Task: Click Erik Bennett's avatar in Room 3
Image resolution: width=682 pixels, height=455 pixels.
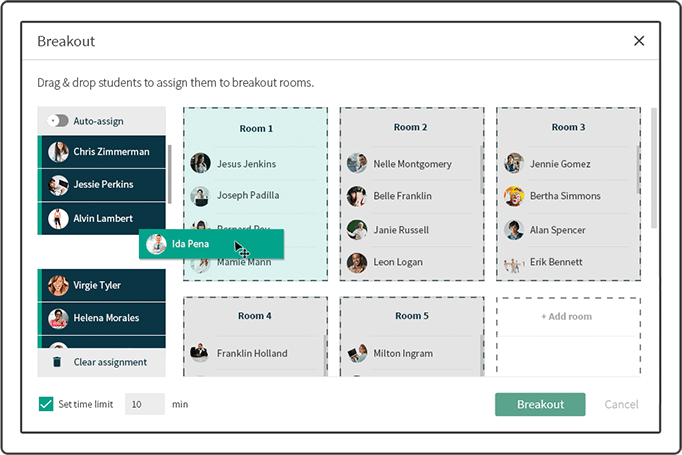Action: point(514,263)
